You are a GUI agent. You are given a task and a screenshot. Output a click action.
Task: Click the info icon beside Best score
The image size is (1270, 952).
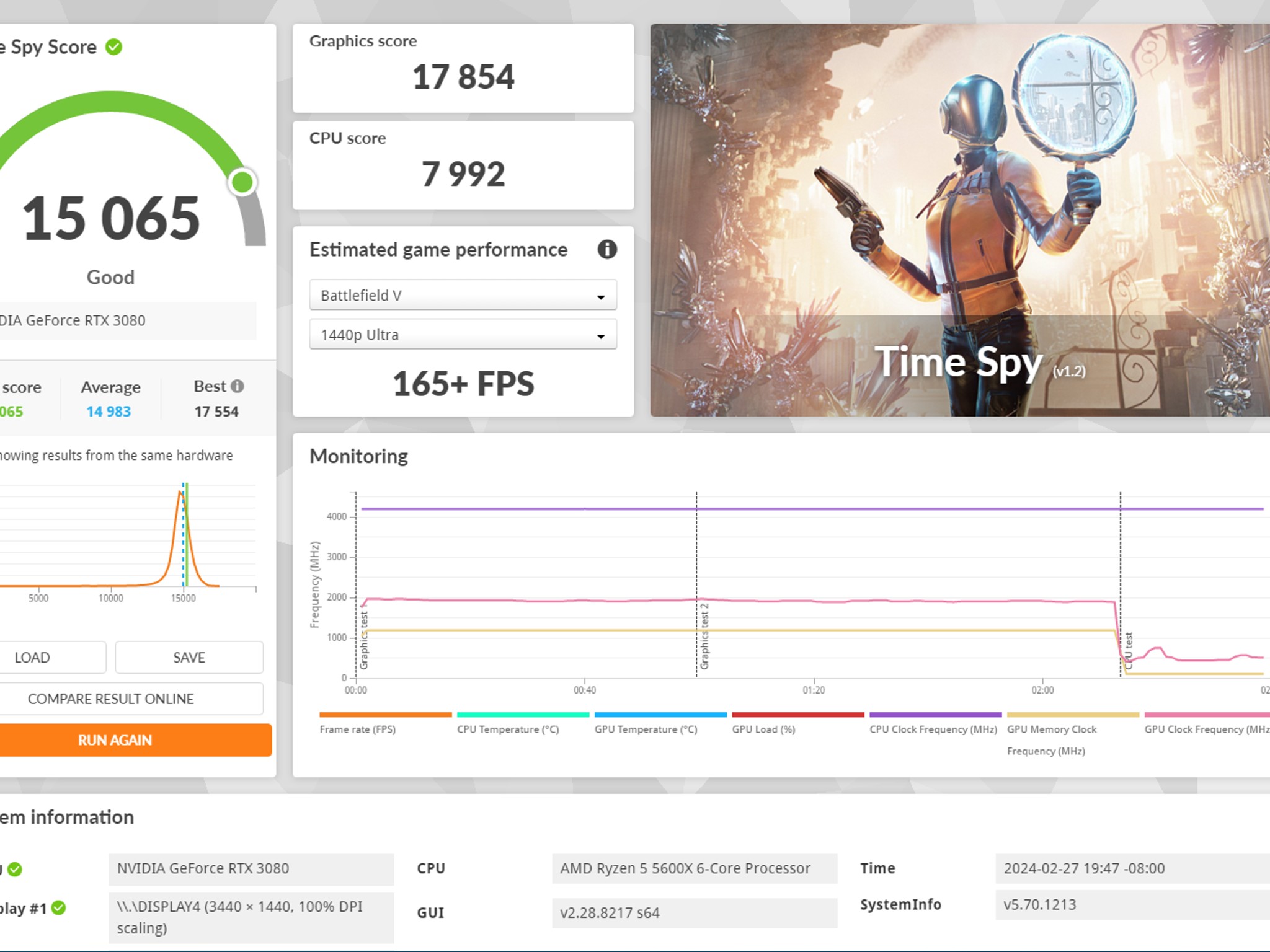(237, 386)
